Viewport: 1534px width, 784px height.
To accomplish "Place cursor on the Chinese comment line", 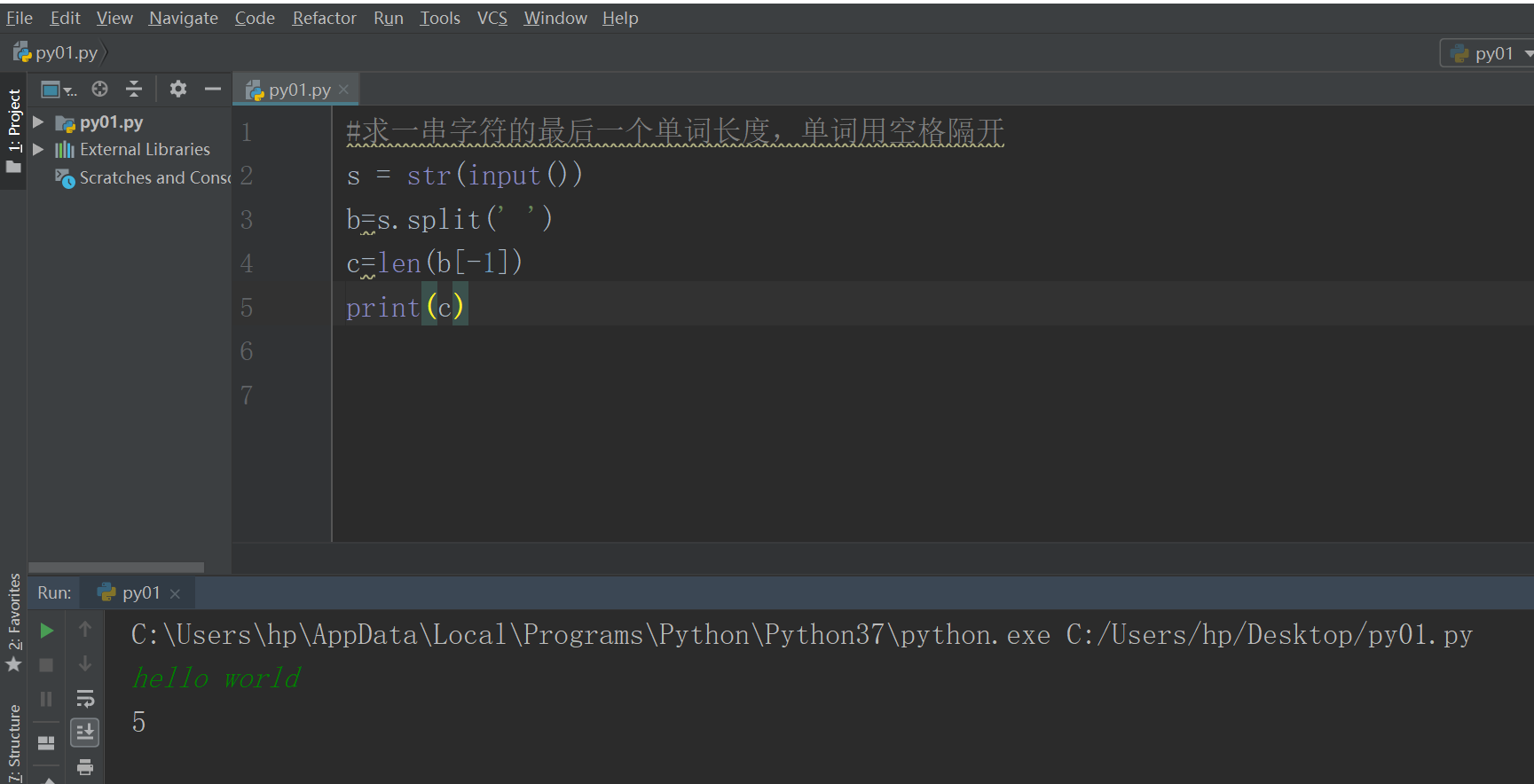I will click(x=675, y=131).
